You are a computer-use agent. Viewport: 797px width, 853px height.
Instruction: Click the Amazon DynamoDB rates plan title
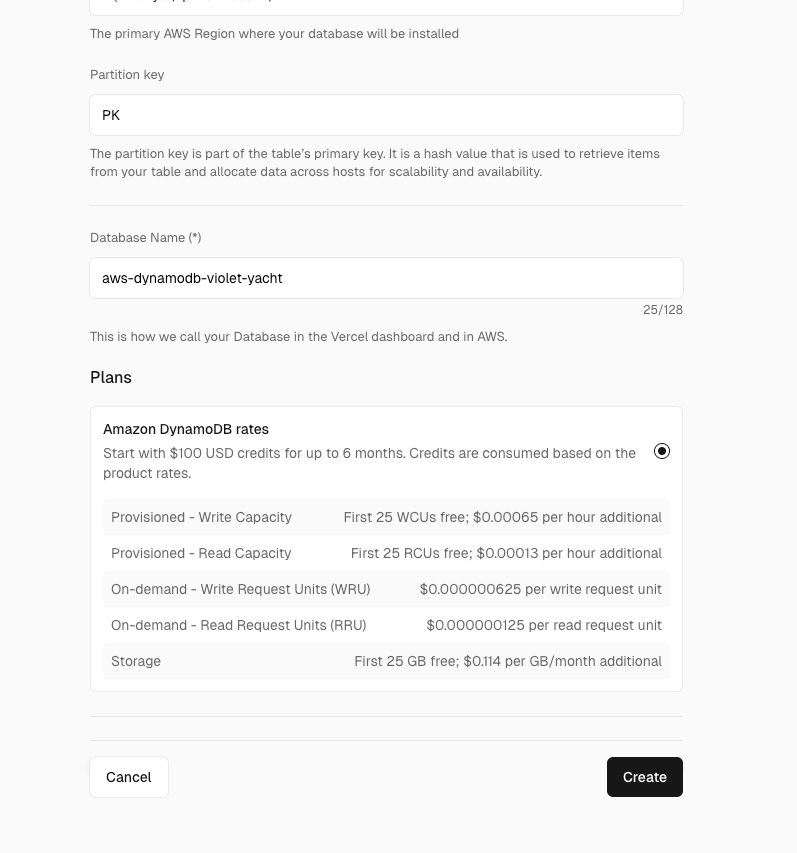click(x=186, y=429)
